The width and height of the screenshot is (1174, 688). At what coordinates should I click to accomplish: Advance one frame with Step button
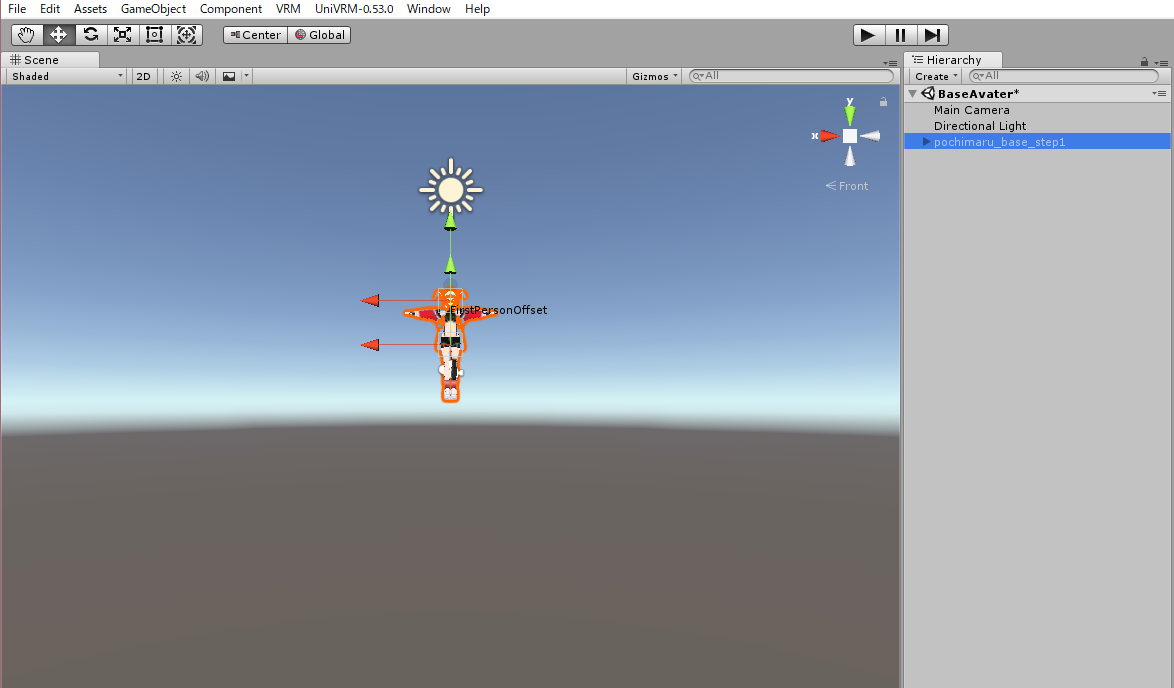[933, 35]
